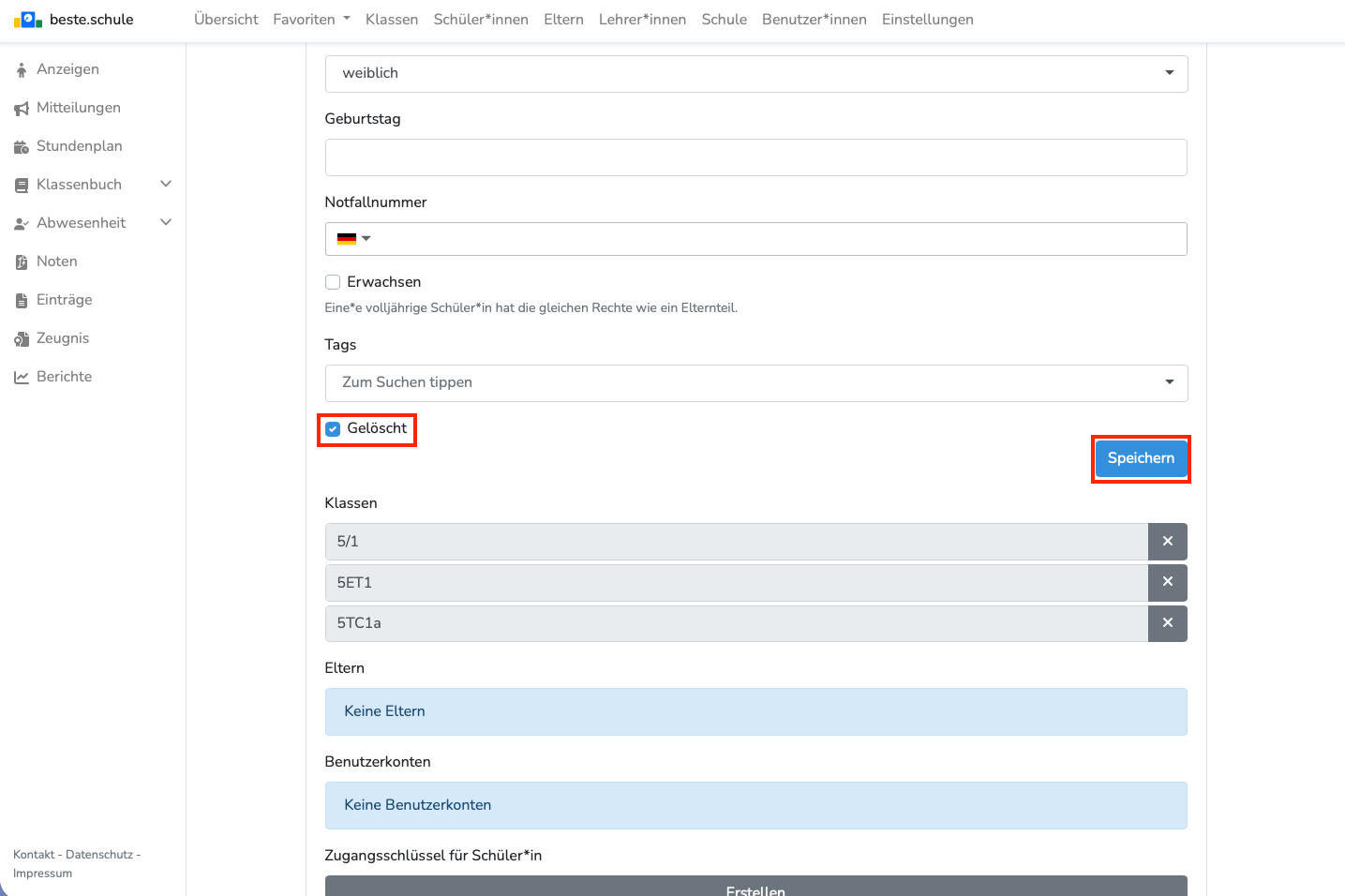Open the weiblich gender dropdown
This screenshot has width=1345, height=896.
755,73
